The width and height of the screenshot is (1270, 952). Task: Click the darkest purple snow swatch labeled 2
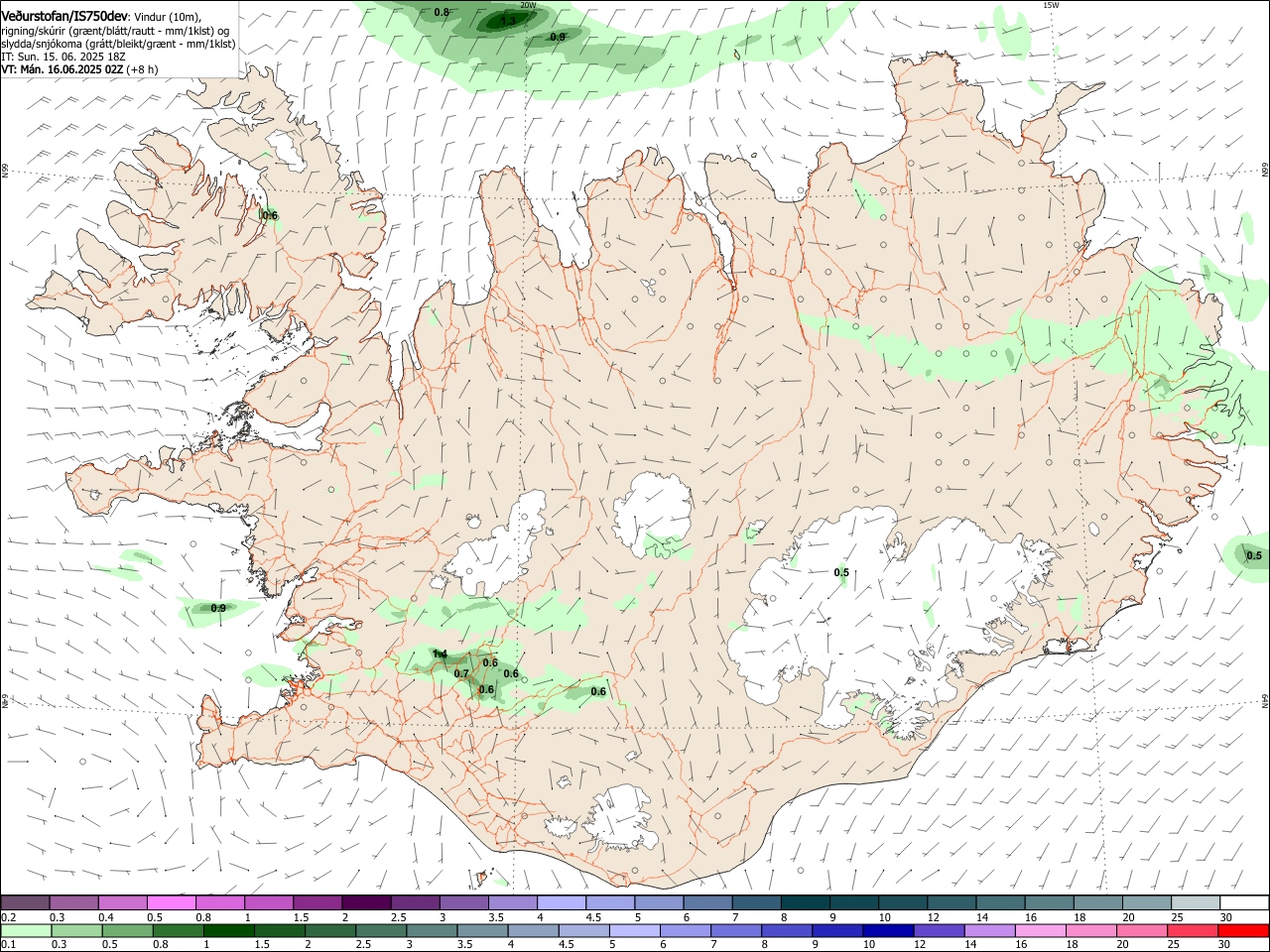(x=366, y=903)
